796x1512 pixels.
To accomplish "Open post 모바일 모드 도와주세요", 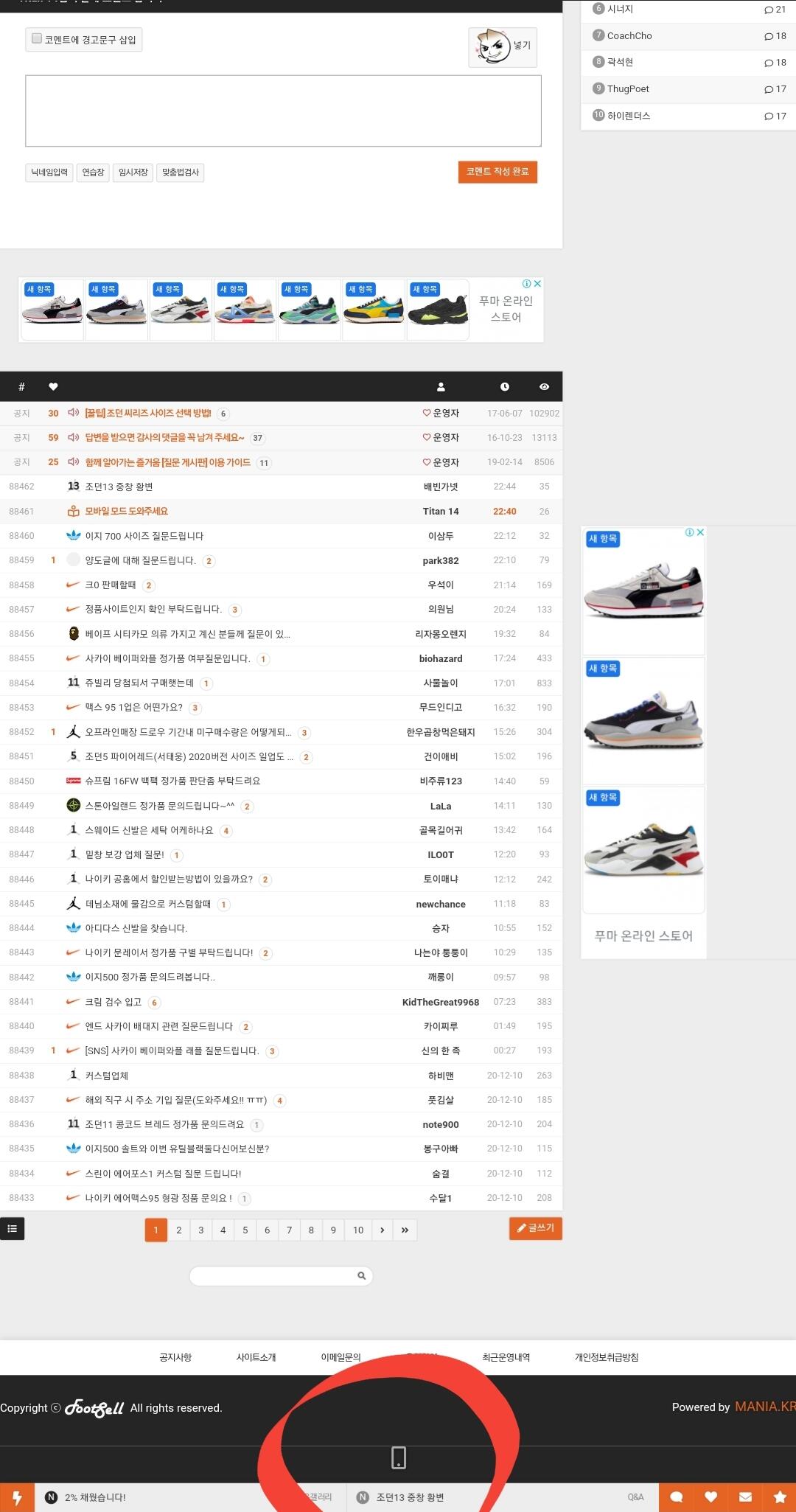I will coord(127,511).
